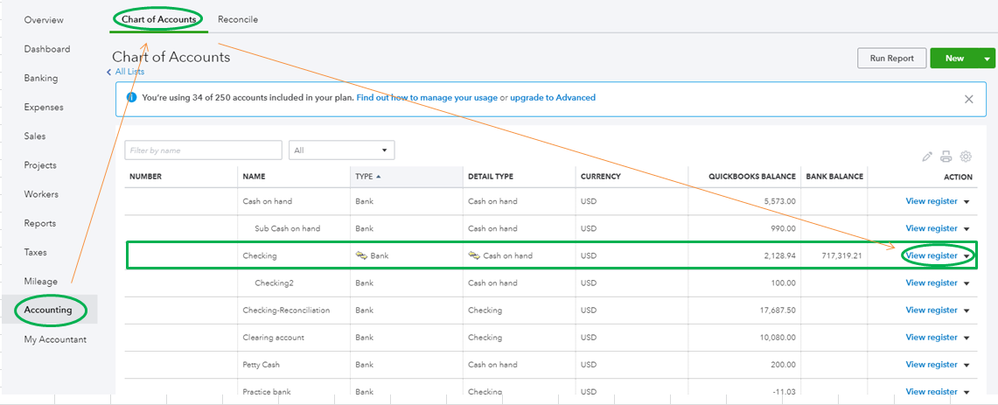
Task: Click the Checking-Reconciliation account name
Action: (x=286, y=311)
